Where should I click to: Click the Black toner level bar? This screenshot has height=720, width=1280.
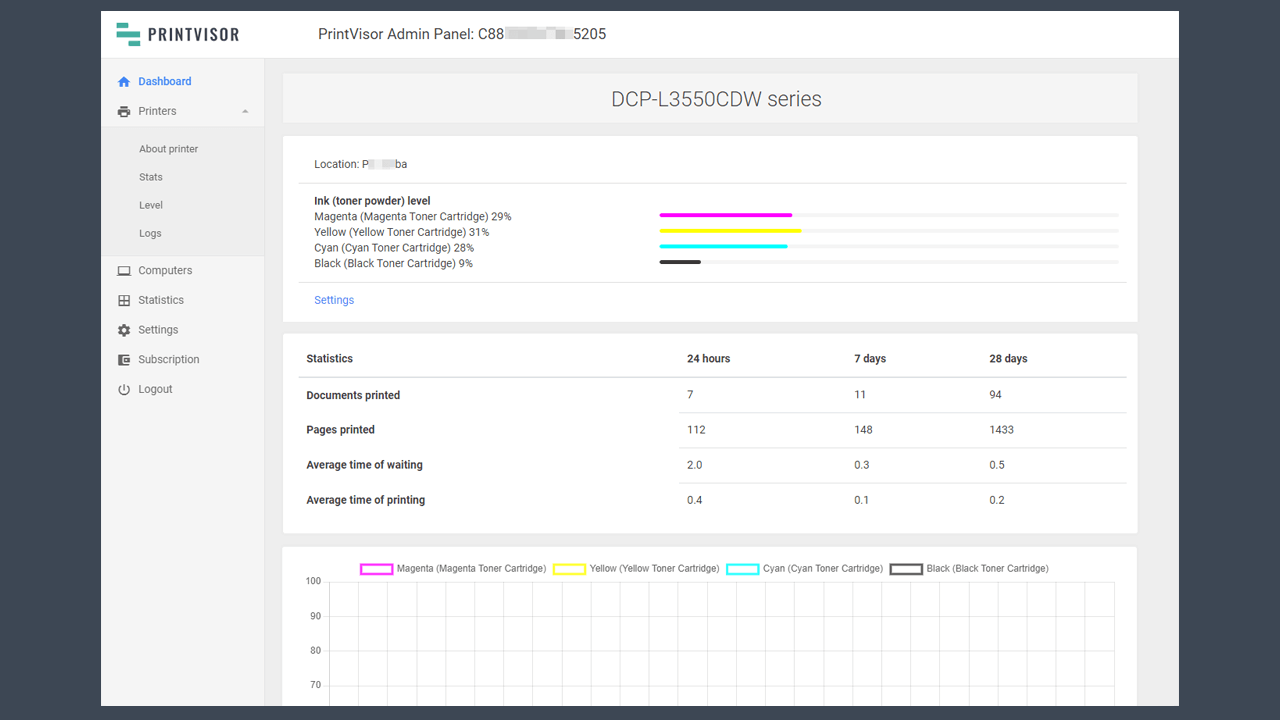(680, 262)
